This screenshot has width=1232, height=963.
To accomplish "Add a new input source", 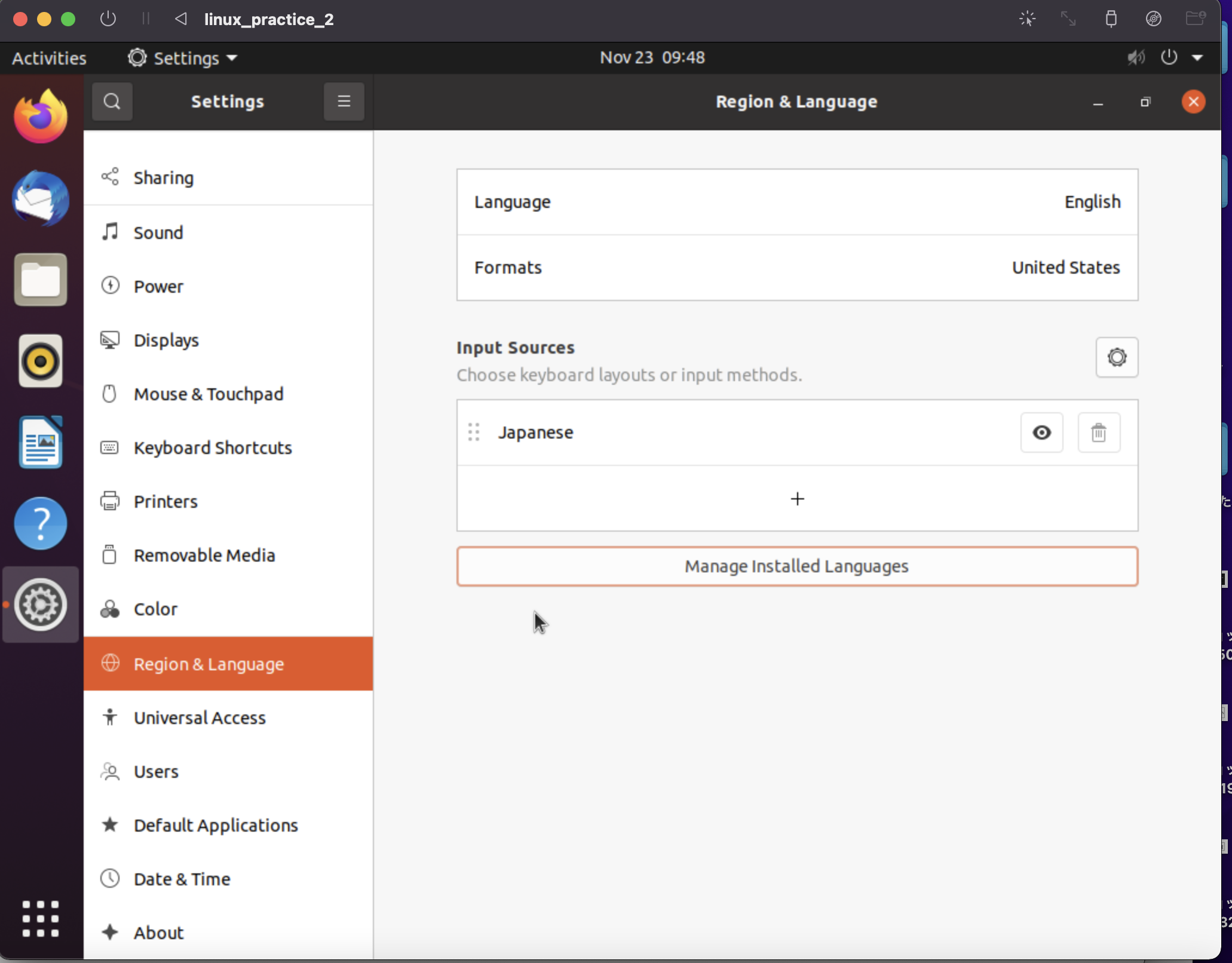I will tap(797, 498).
